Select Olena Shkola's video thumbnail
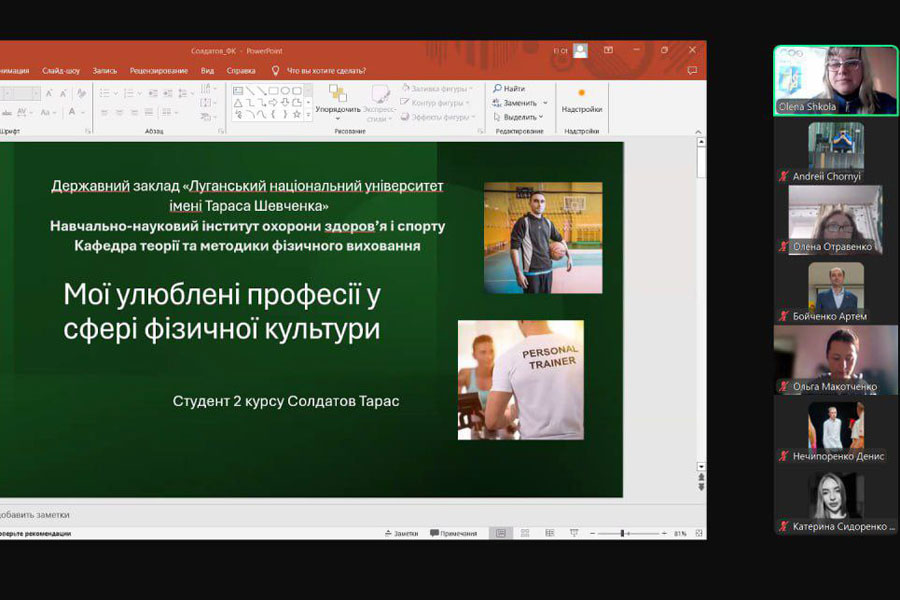900x600 pixels. (836, 80)
